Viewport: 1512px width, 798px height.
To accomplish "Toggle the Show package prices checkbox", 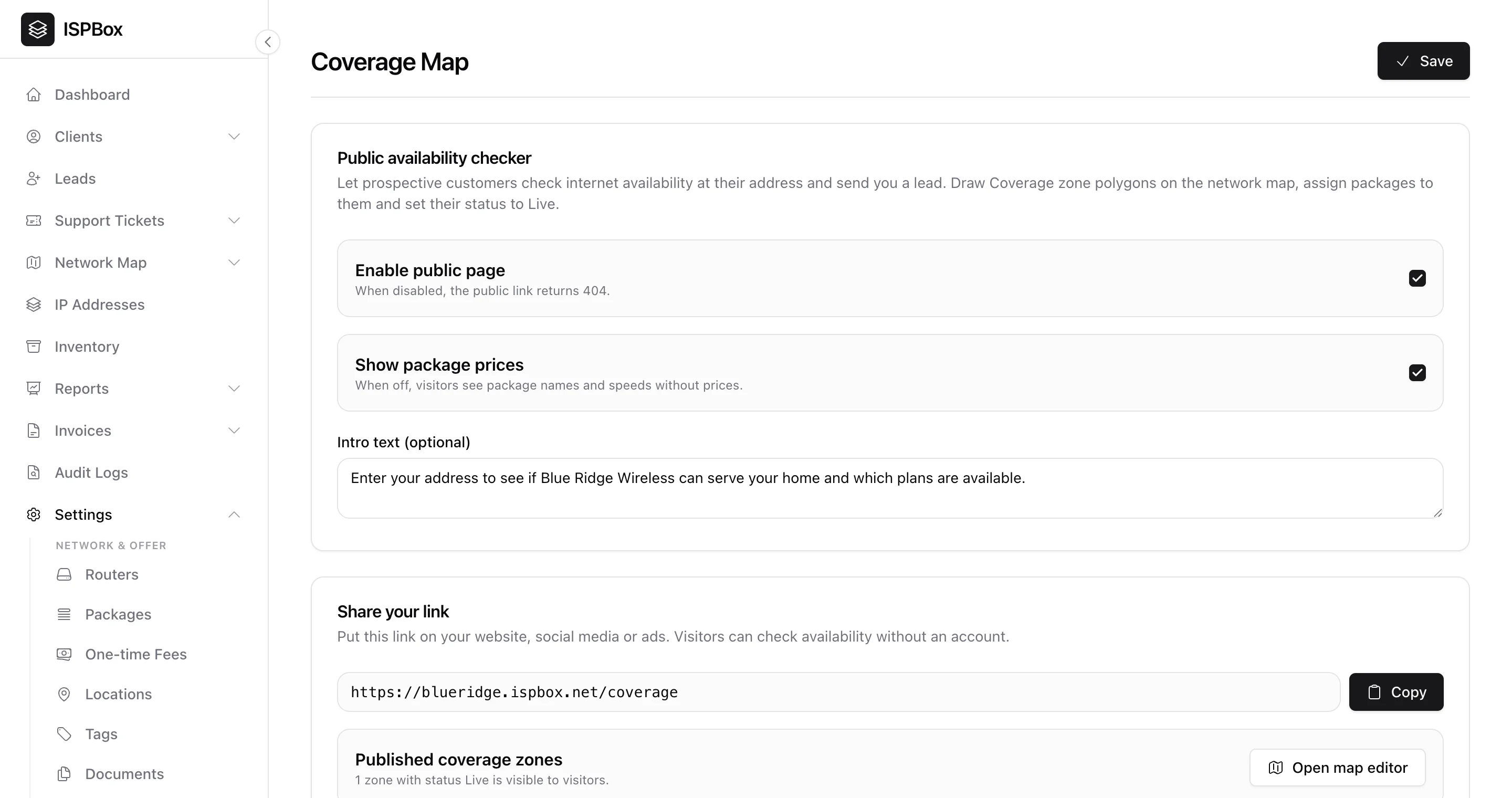I will pos(1417,373).
